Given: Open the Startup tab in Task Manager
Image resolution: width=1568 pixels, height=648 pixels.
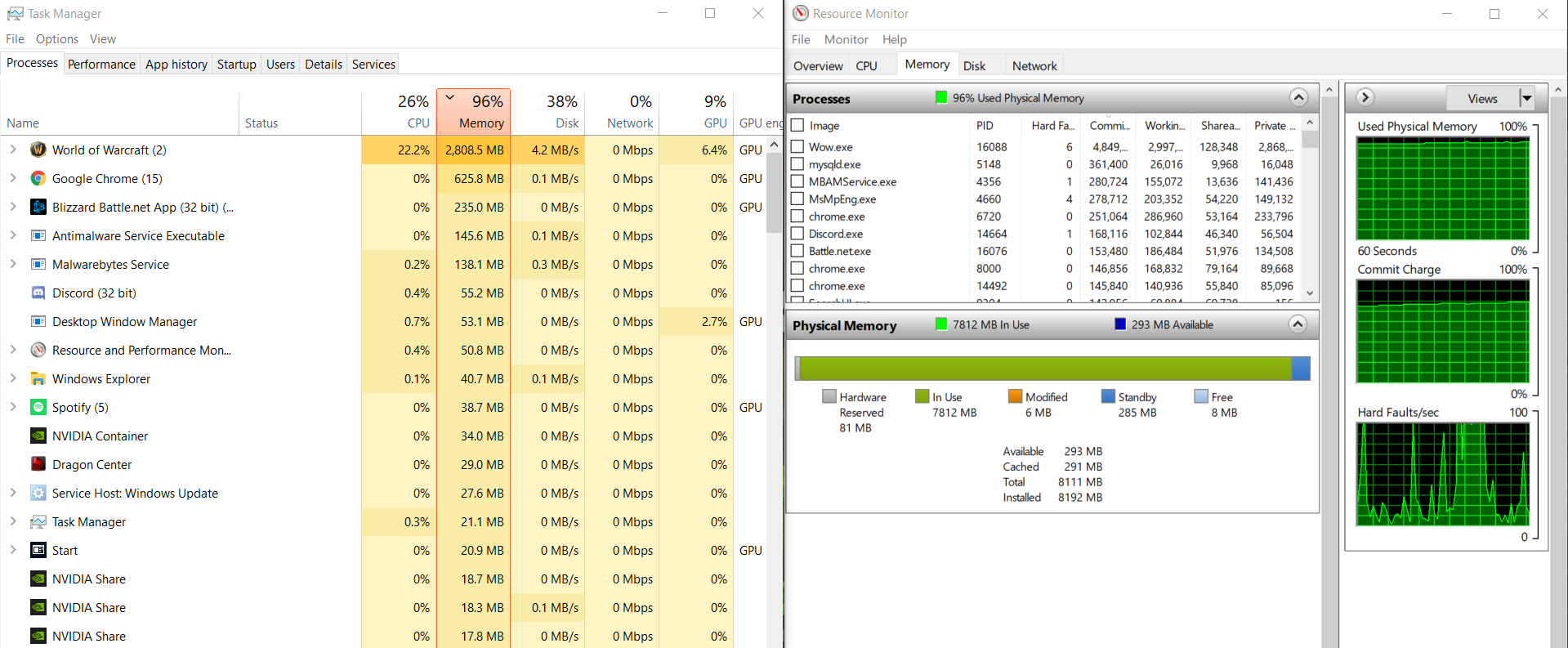Looking at the screenshot, I should (236, 64).
